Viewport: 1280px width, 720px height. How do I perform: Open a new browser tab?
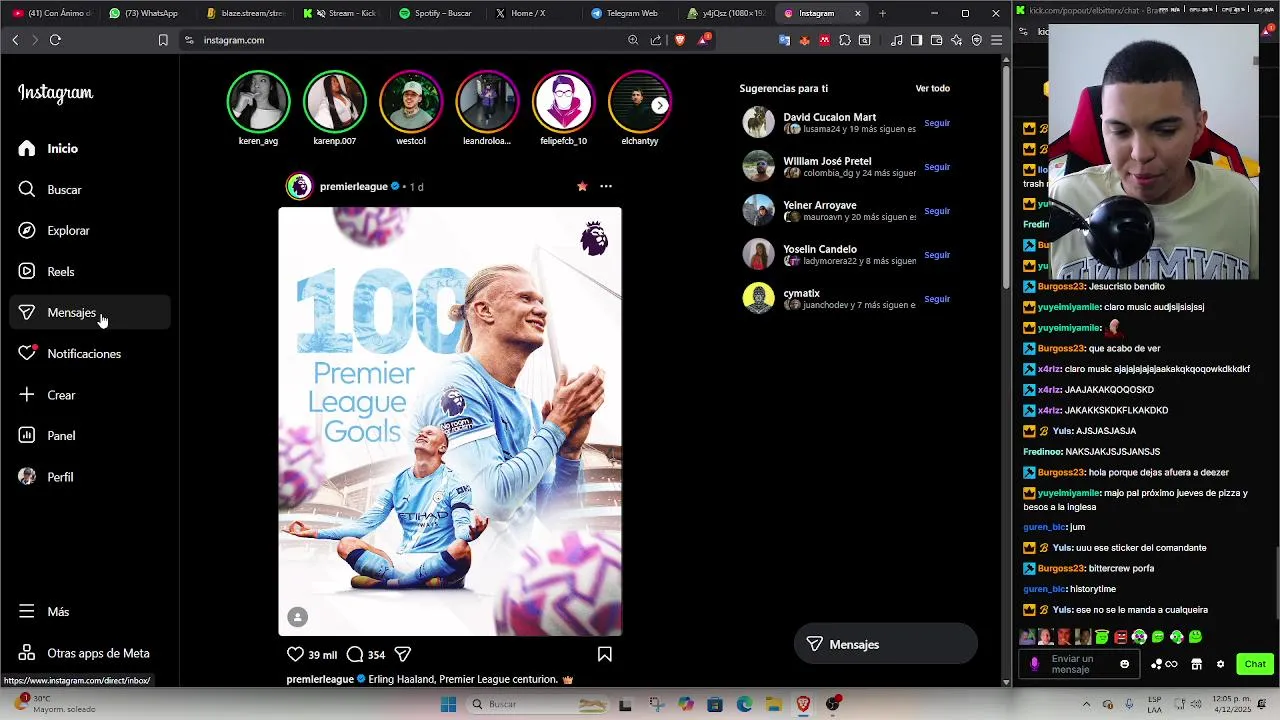tap(882, 13)
